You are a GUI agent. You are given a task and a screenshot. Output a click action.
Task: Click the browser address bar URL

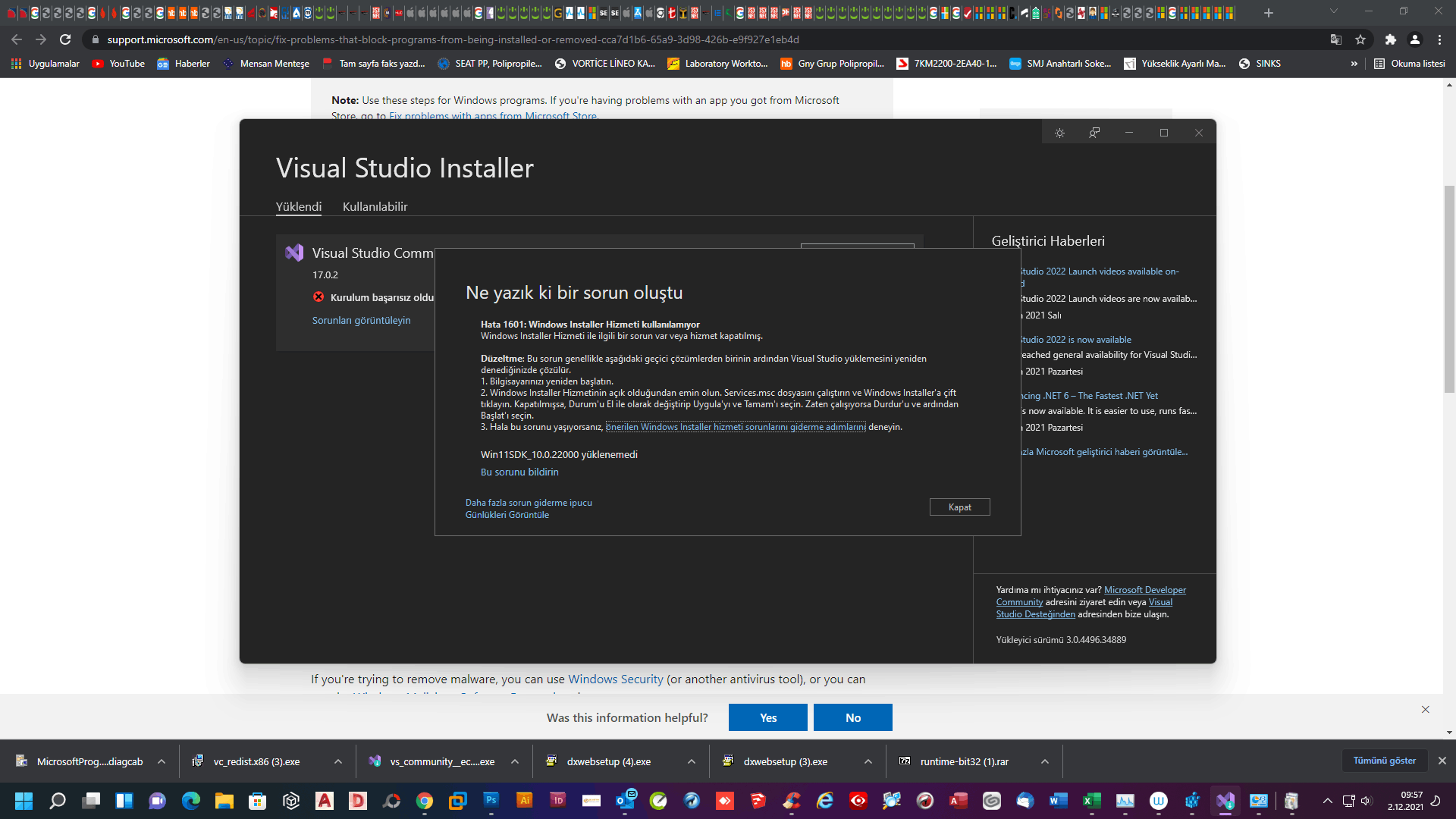pos(453,39)
